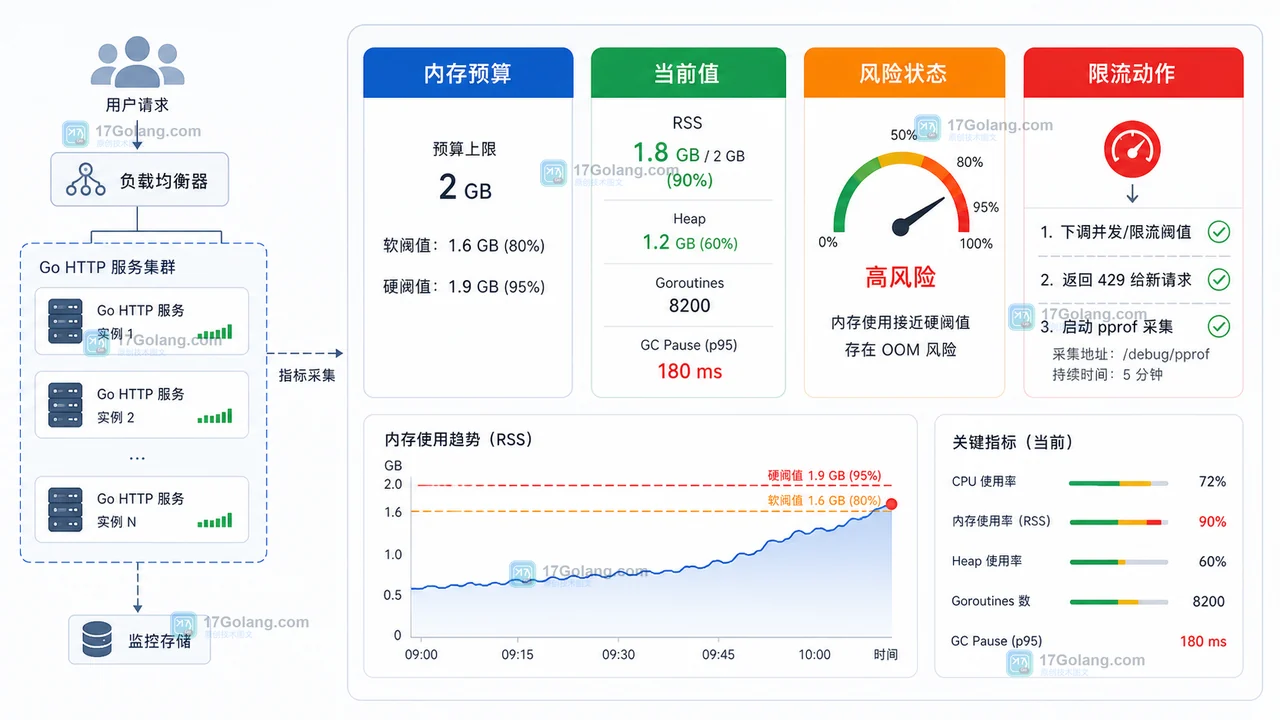Click the 95% gauge tick label
This screenshot has height=720, width=1280.
click(986, 207)
